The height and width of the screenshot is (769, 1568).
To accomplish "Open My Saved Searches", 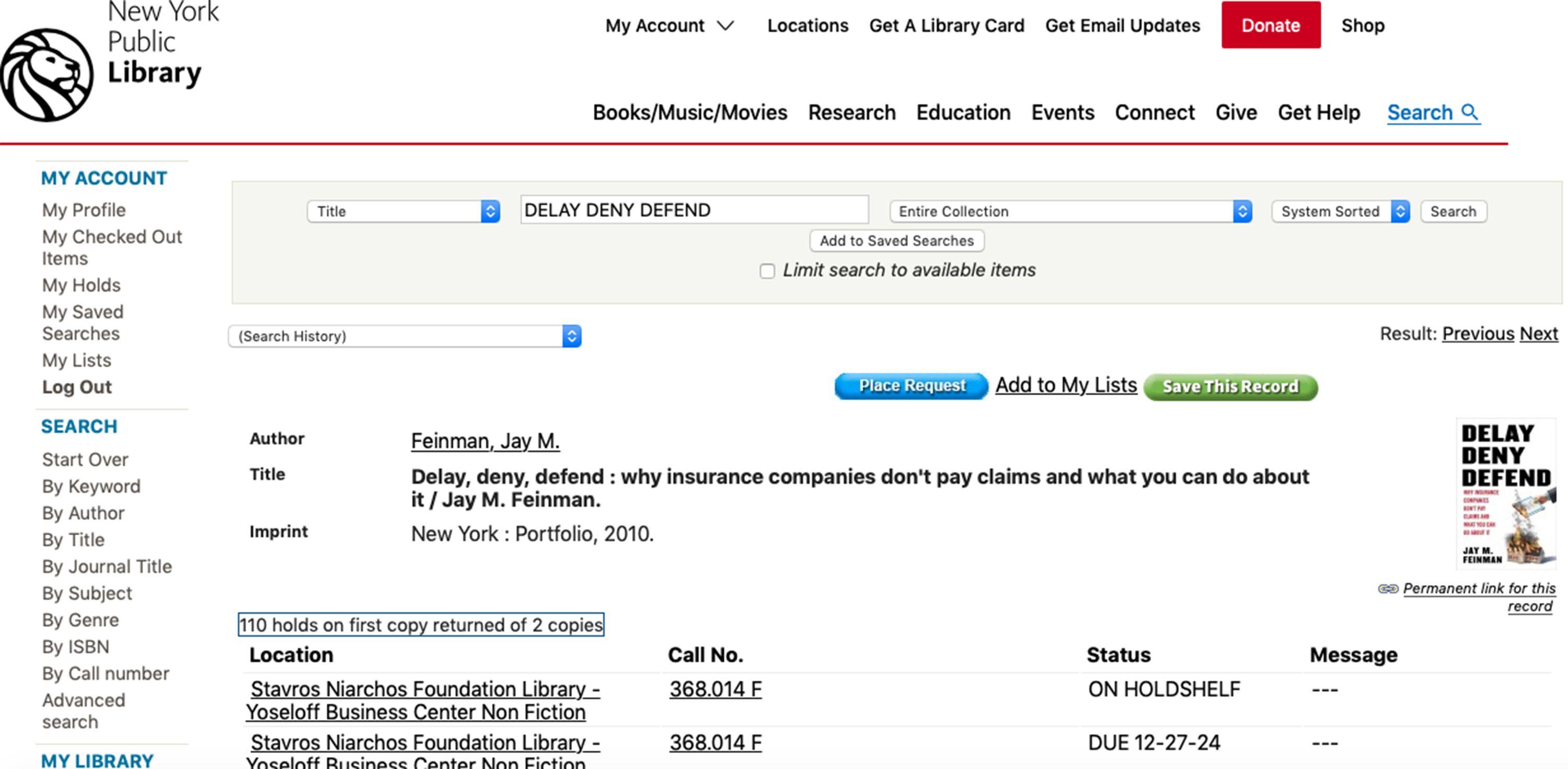I will [83, 323].
